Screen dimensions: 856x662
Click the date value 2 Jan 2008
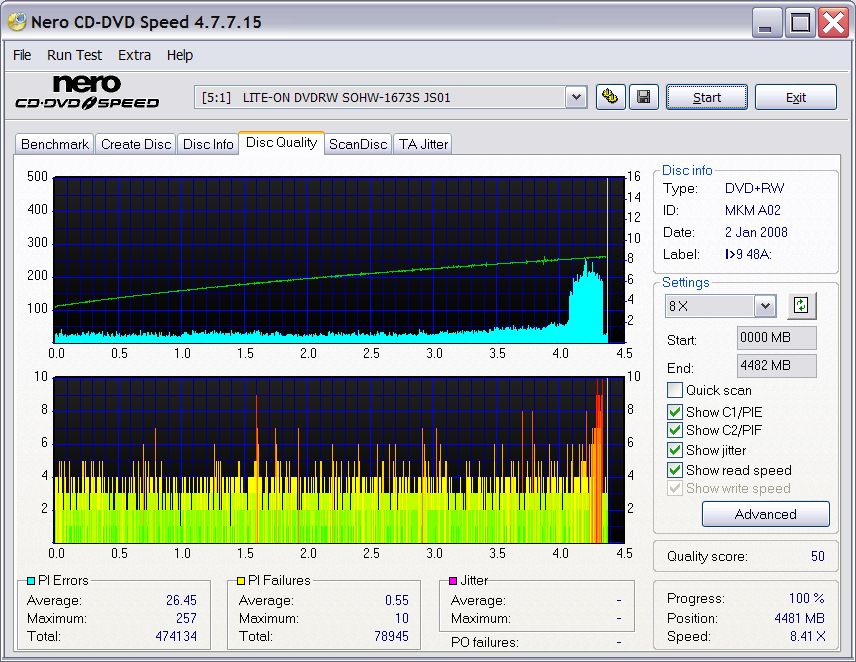coord(756,232)
